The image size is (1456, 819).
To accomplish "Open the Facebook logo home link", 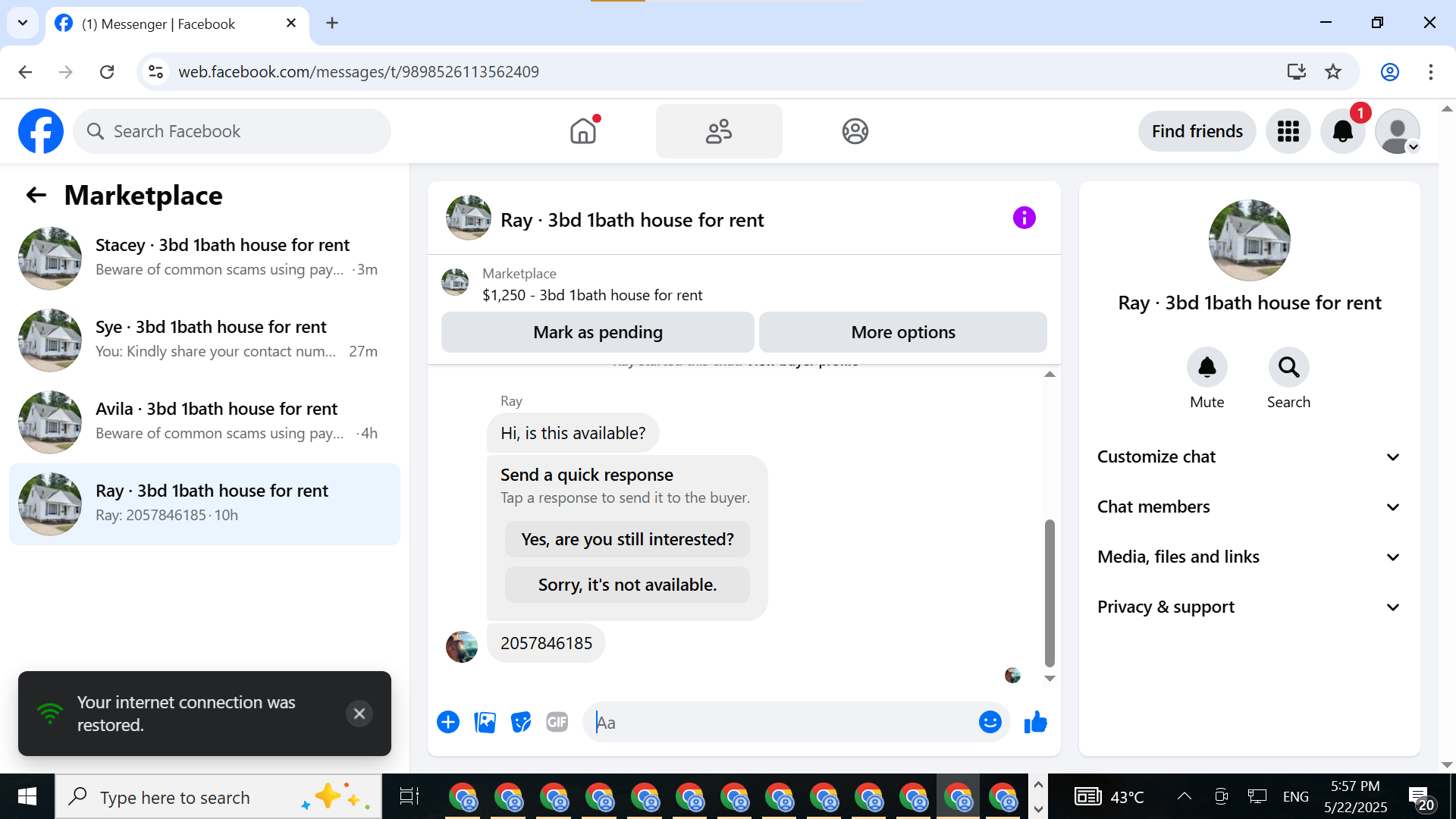I will pyautogui.click(x=41, y=131).
